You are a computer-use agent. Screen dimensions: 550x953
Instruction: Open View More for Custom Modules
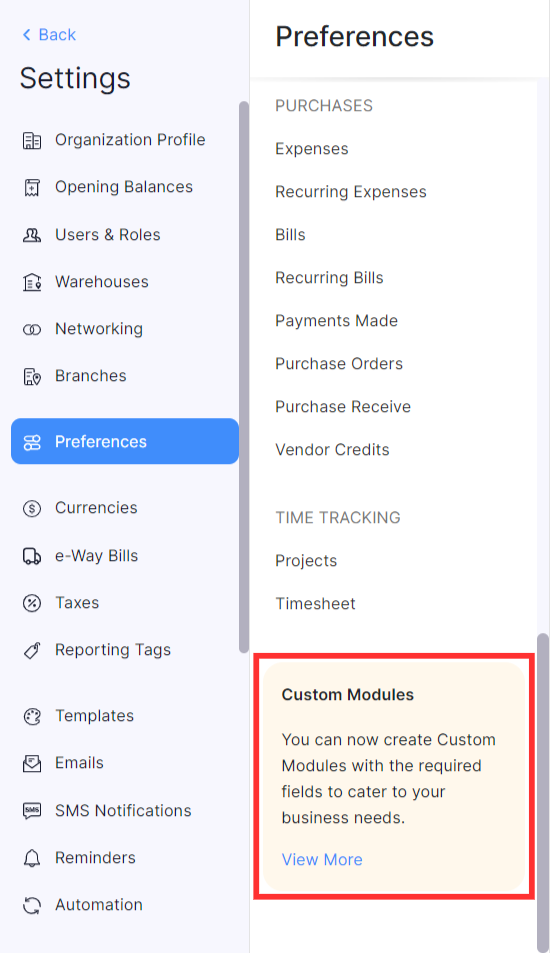(322, 859)
